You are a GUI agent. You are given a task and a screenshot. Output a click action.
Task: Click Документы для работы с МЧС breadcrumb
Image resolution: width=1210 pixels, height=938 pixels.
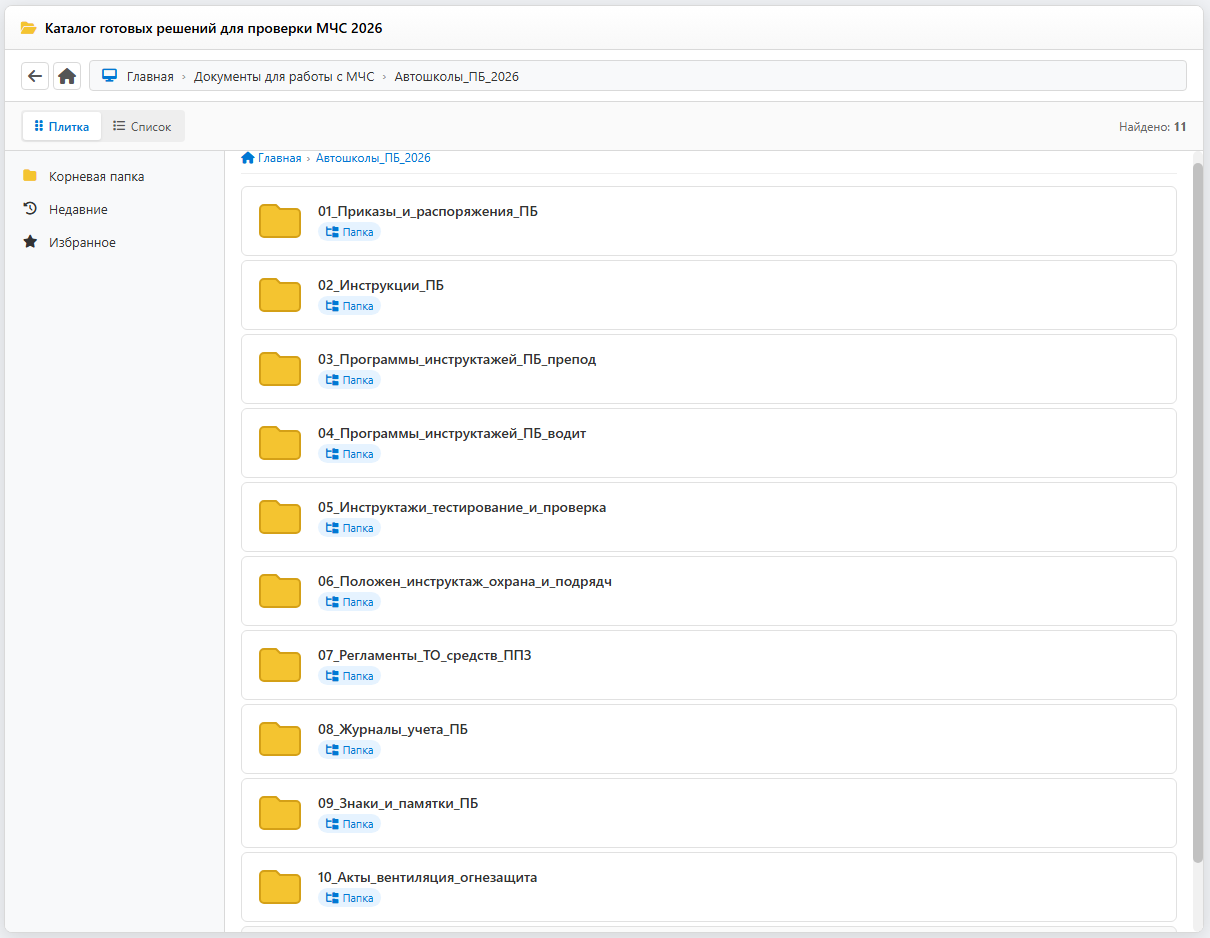click(x=284, y=76)
